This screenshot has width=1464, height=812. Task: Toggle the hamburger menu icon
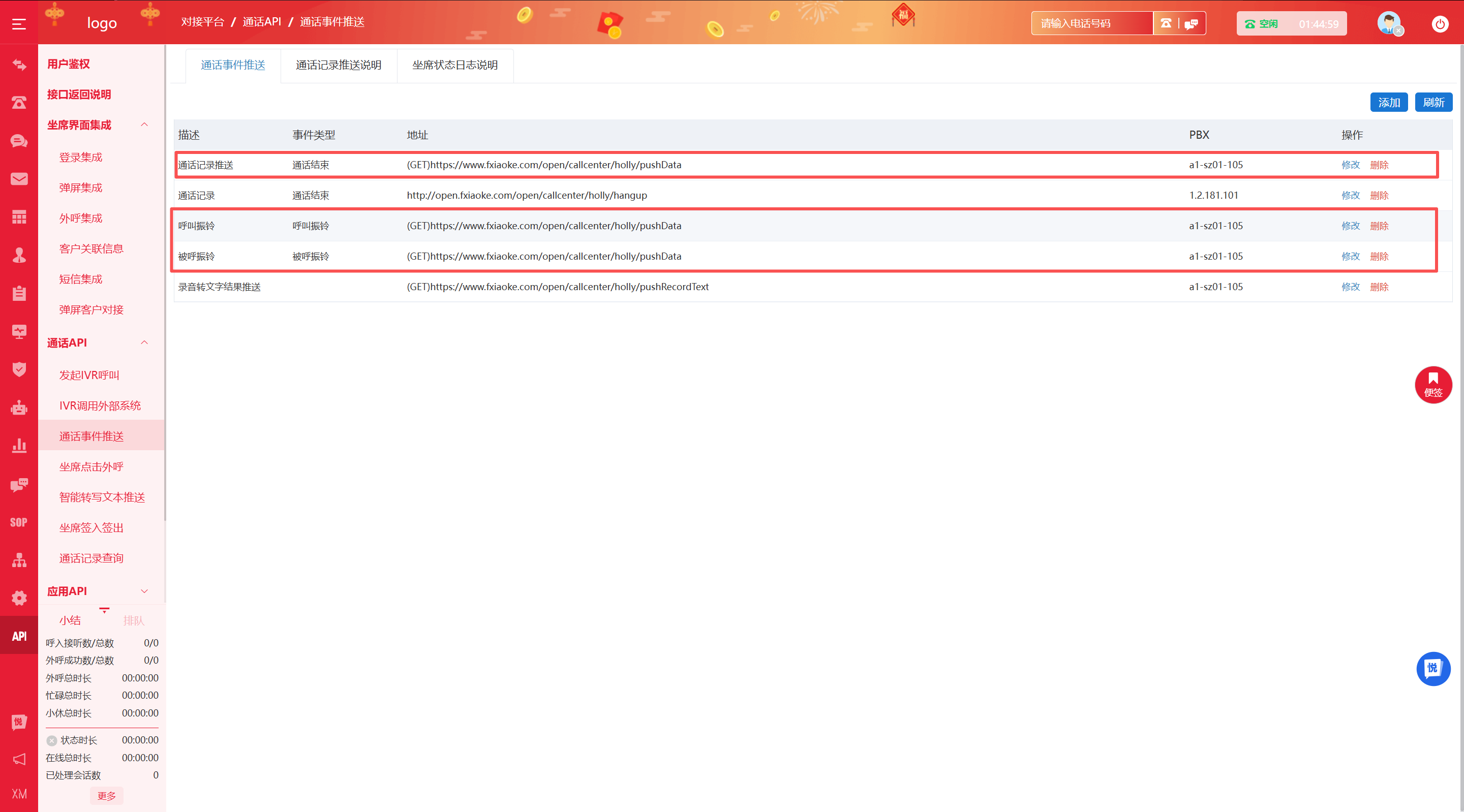19,23
